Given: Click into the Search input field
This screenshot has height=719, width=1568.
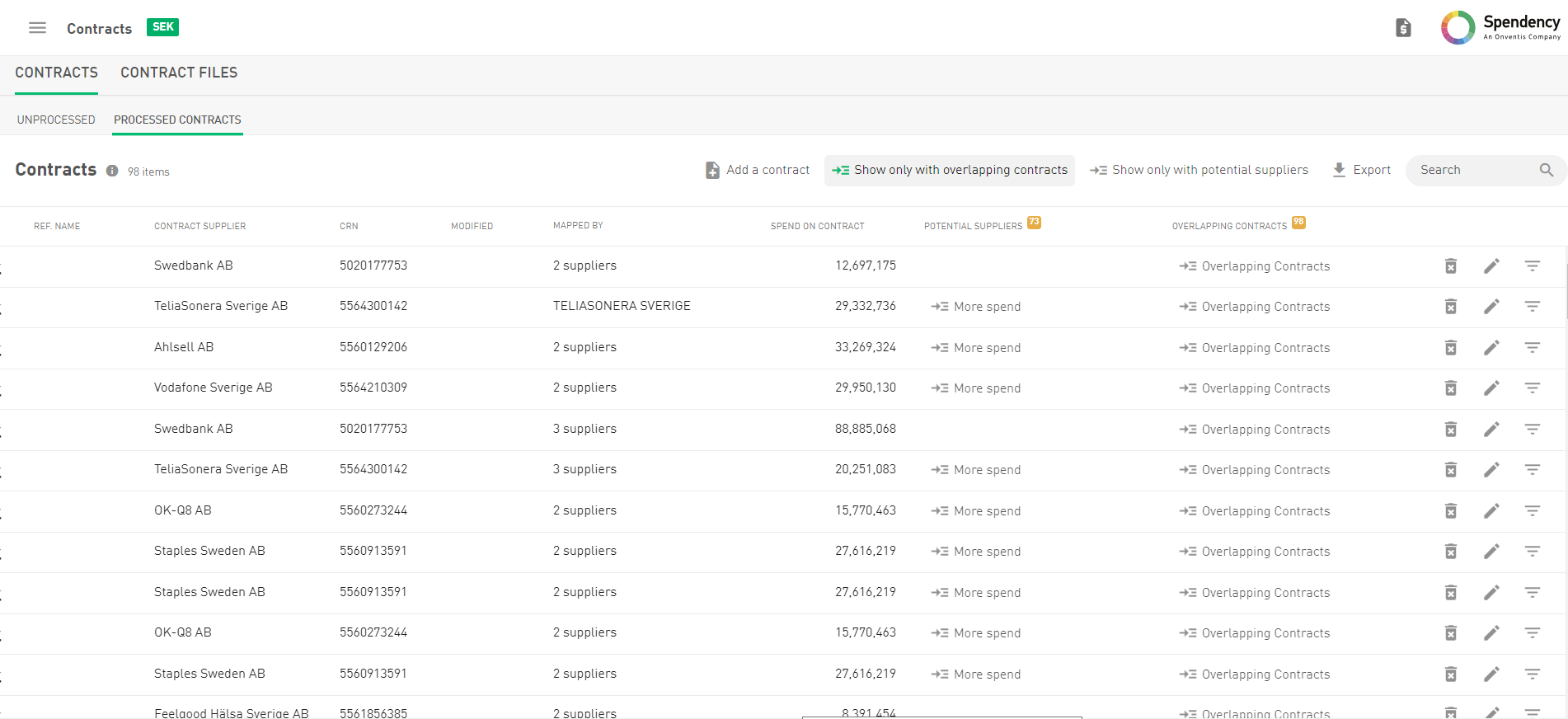Looking at the screenshot, I should [1472, 170].
